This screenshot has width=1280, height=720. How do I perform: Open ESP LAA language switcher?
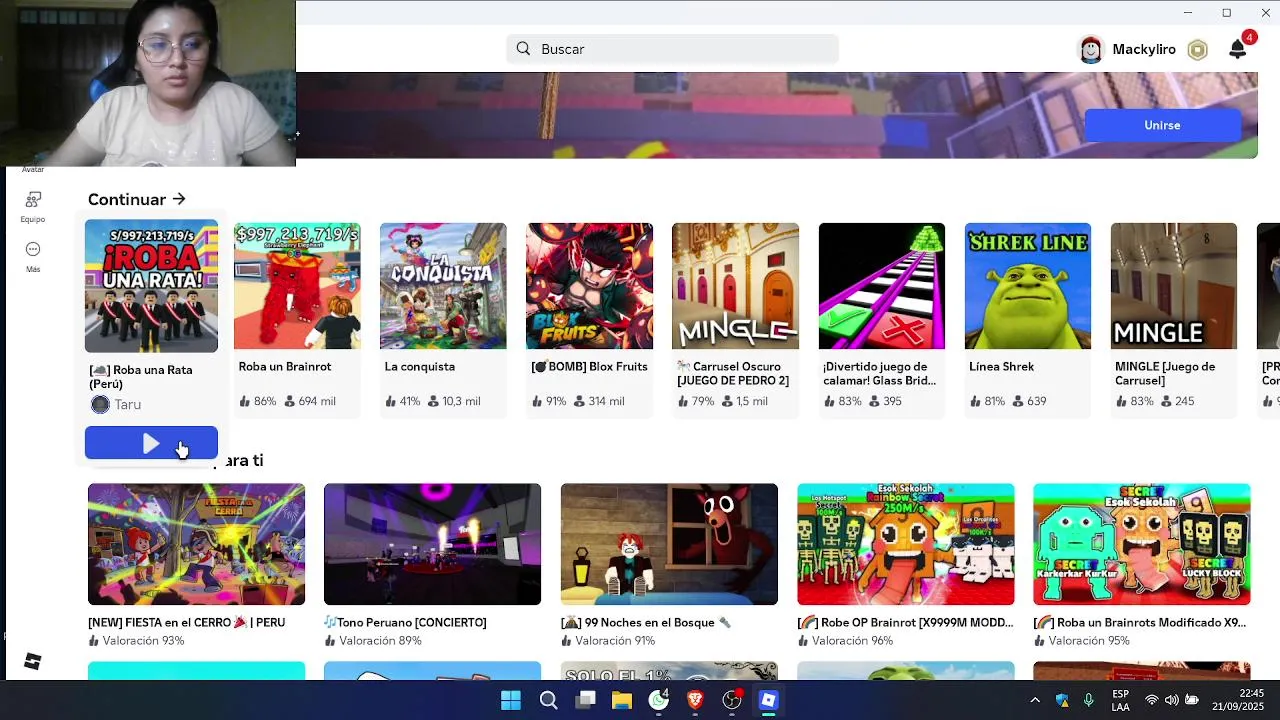[1121, 700]
